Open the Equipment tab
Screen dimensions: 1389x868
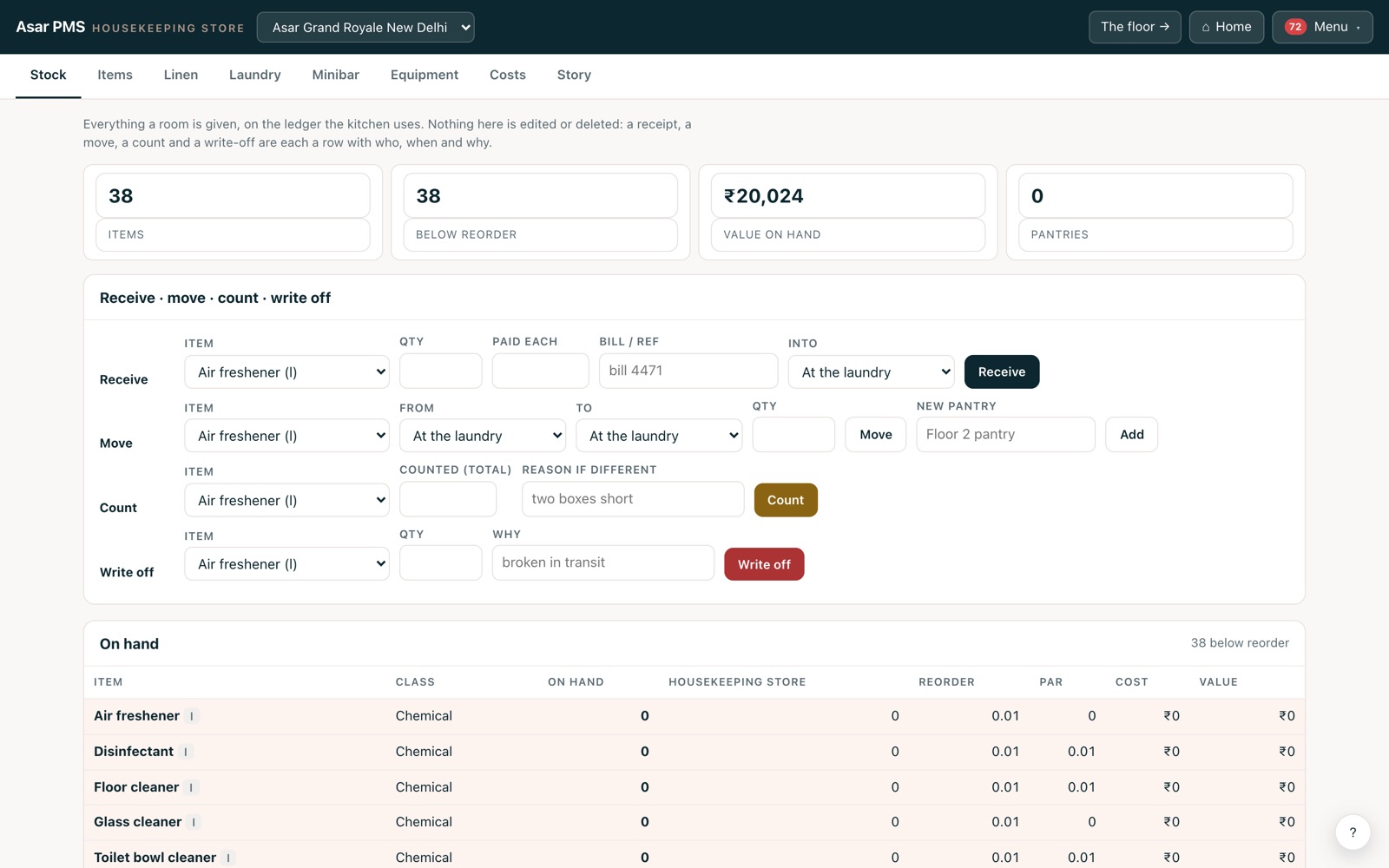(x=425, y=75)
